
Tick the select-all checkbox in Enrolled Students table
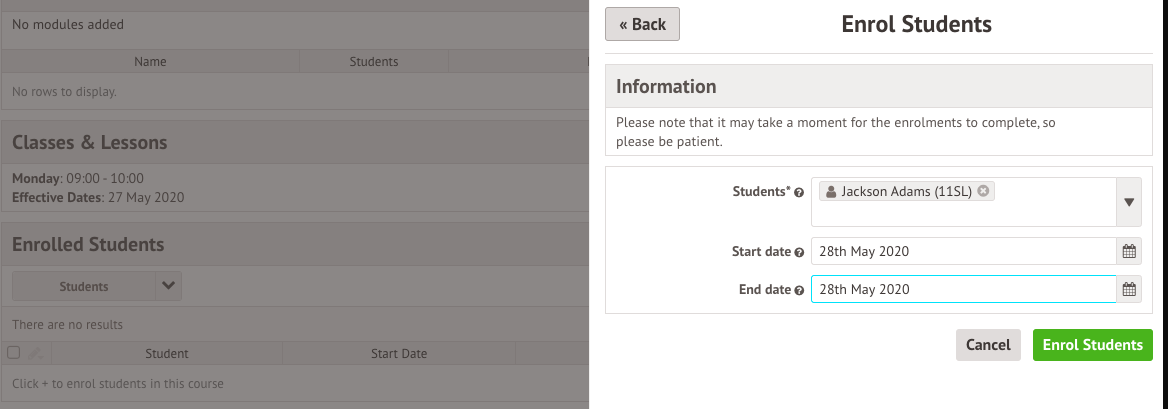[x=14, y=353]
